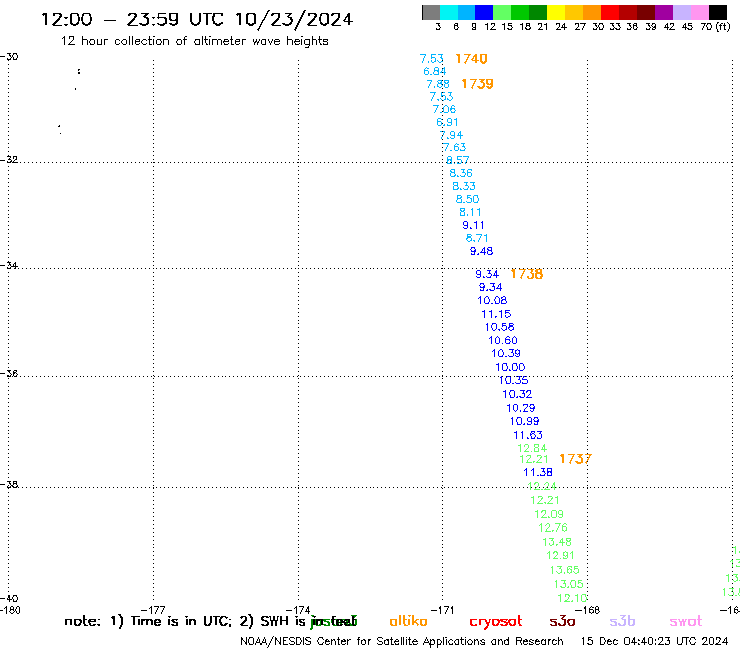Screen dimensions: 740x650
Task: Select the wave height value 13.48
Action: pos(557,542)
